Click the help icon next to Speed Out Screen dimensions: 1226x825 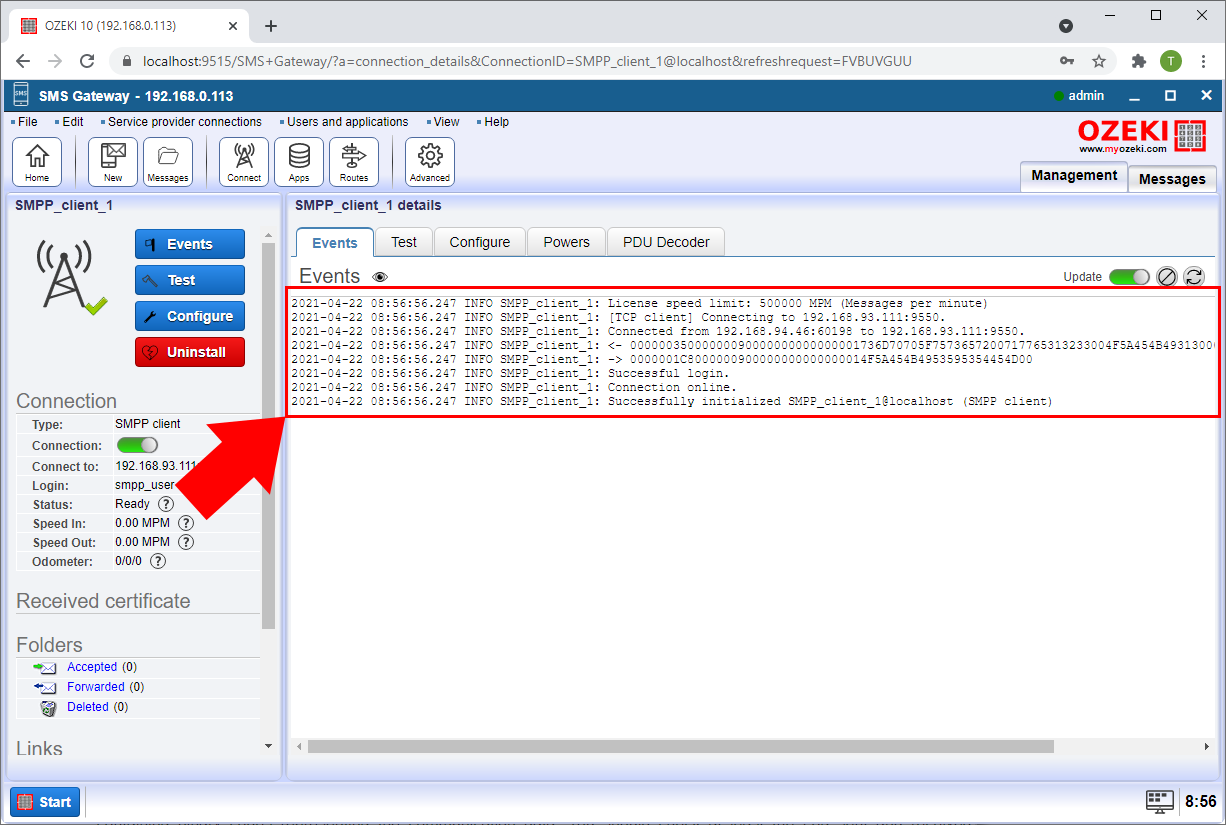(185, 542)
